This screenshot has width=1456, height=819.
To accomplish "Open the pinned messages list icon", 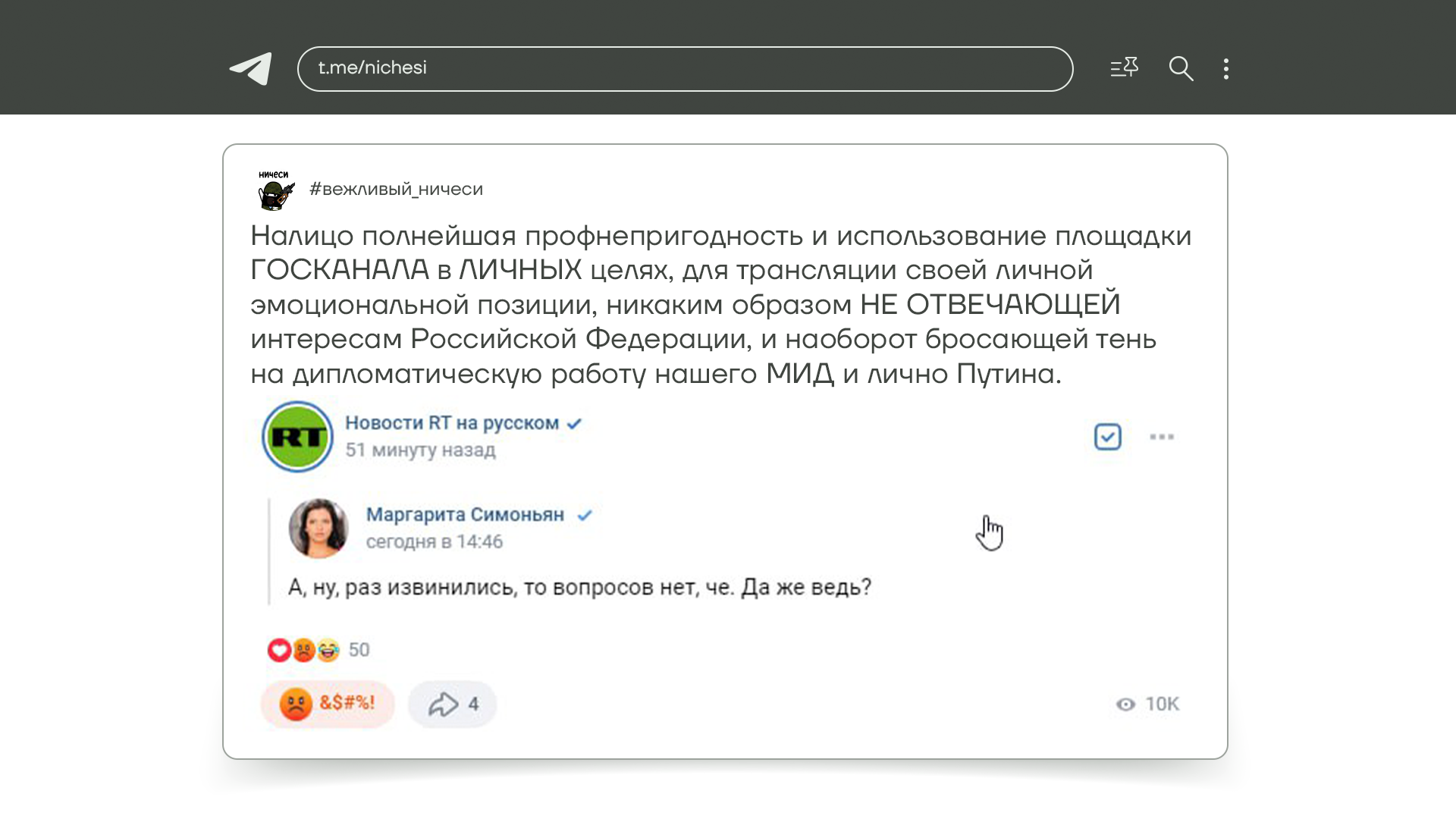I will 1124,68.
